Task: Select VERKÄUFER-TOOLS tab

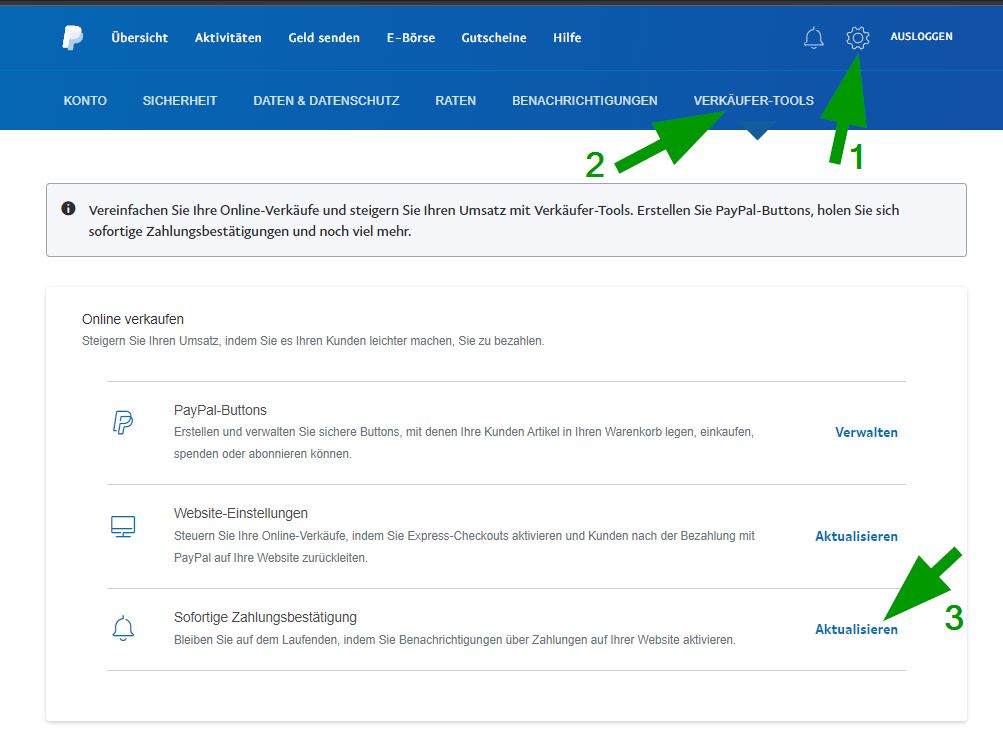Action: tap(754, 100)
